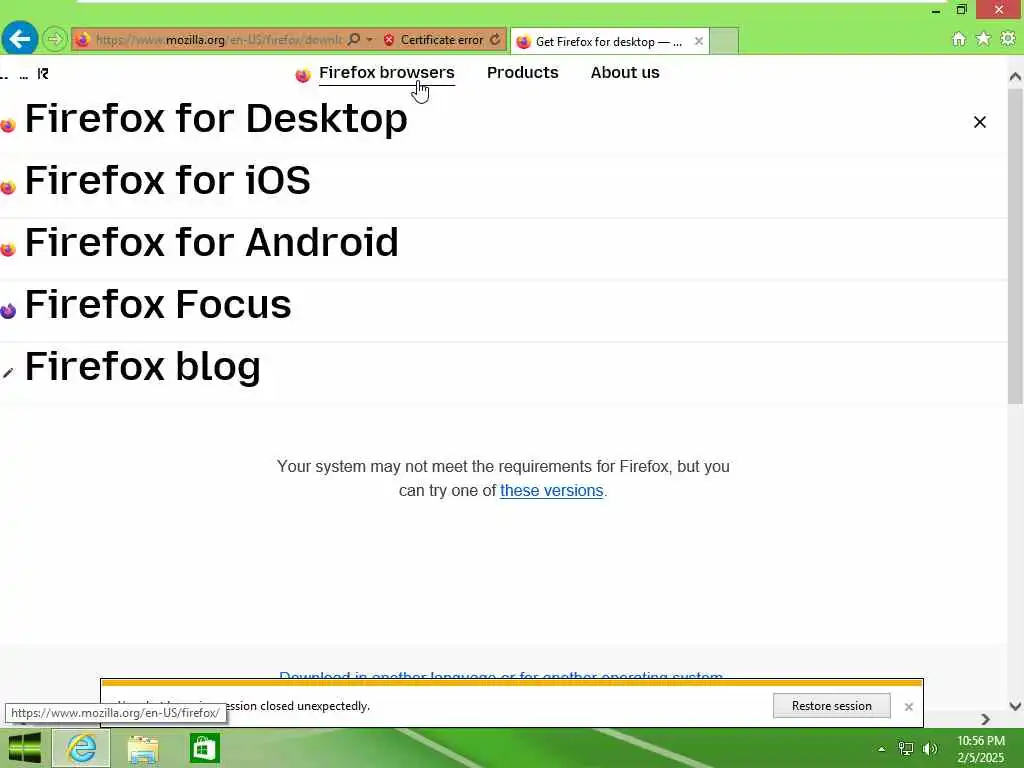This screenshot has height=768, width=1024.
Task: Click the mozilla.org address bar field
Action: click(x=219, y=40)
